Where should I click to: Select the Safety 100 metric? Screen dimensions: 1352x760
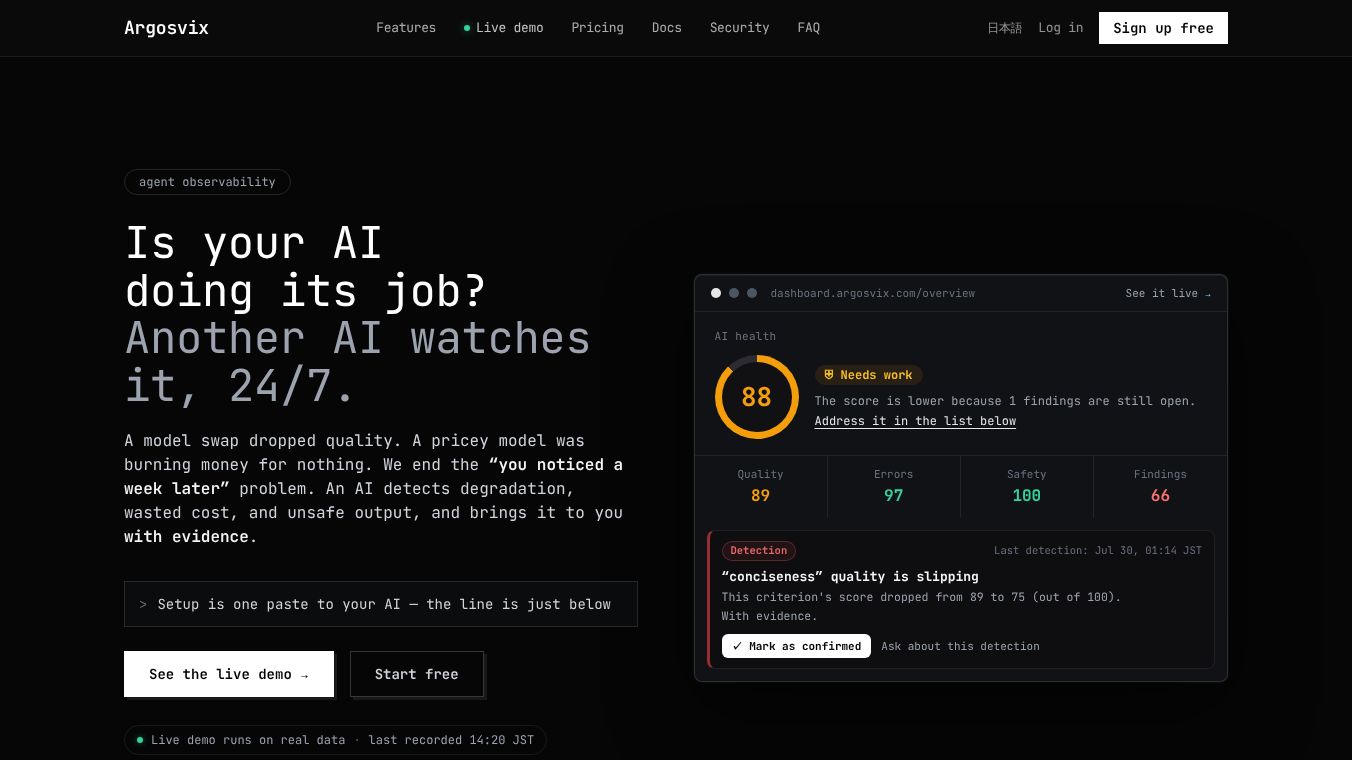coord(1026,485)
